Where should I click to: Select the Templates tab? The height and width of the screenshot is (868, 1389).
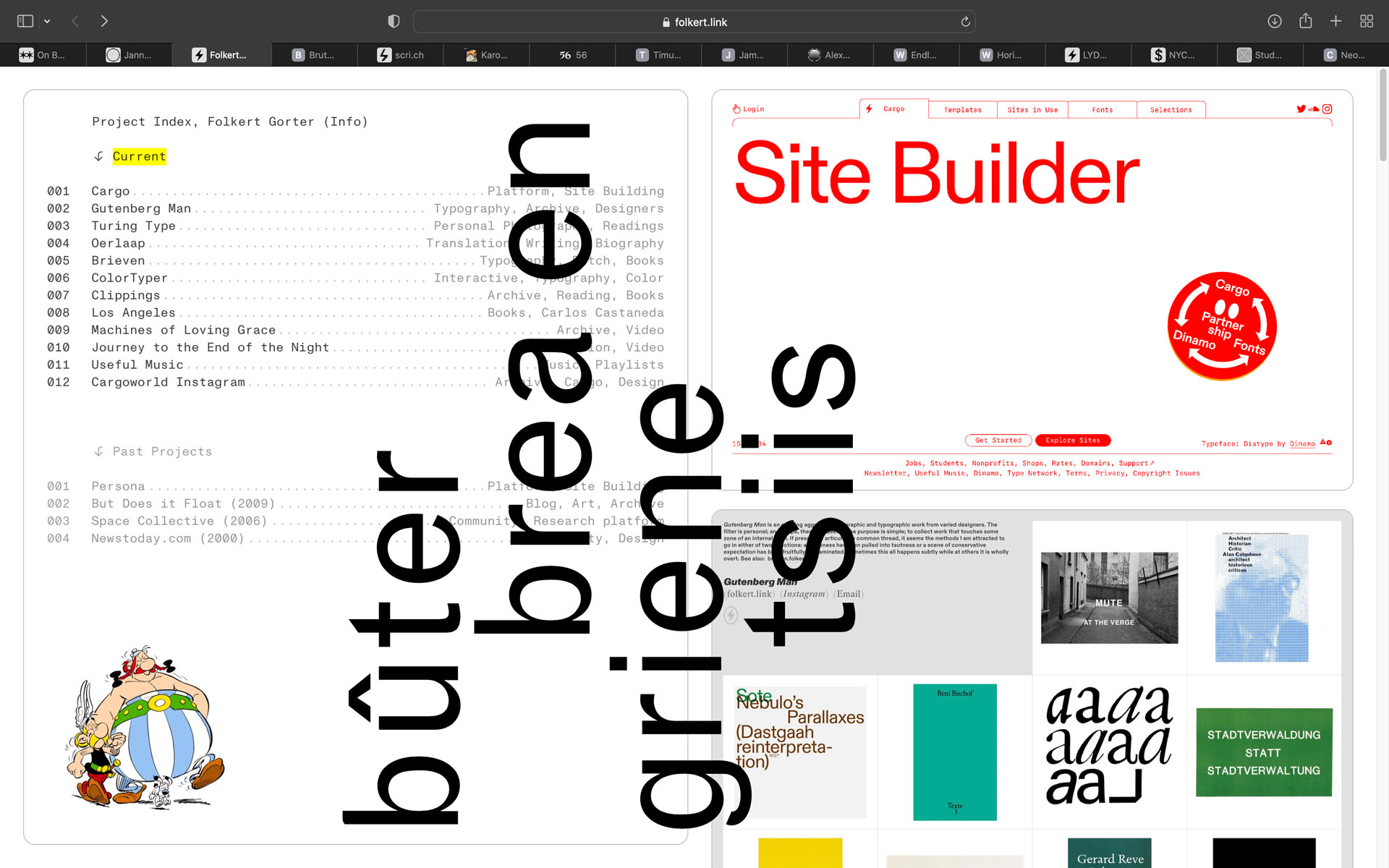(x=963, y=110)
